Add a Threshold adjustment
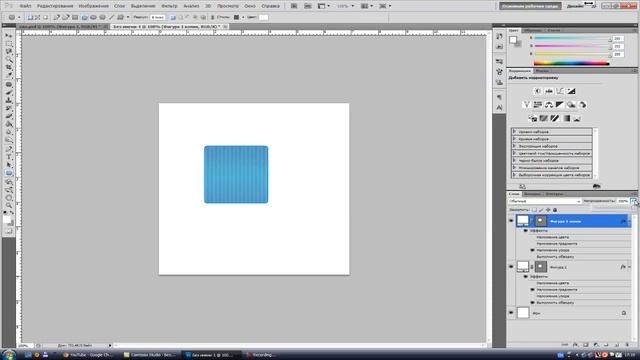This screenshot has height=360, width=640. (555, 118)
